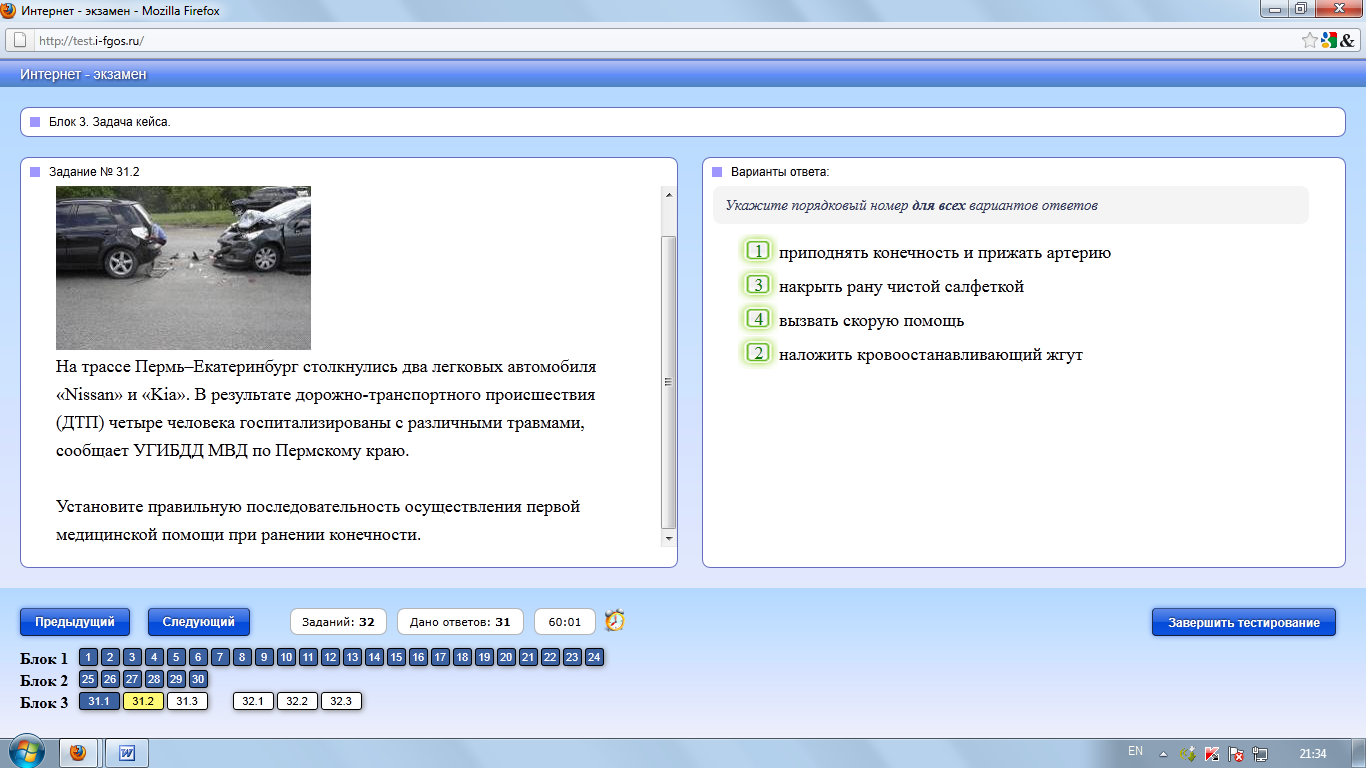Open question 16 in Блок 1
Viewport: 1366px width, 768px height.
pyautogui.click(x=418, y=657)
